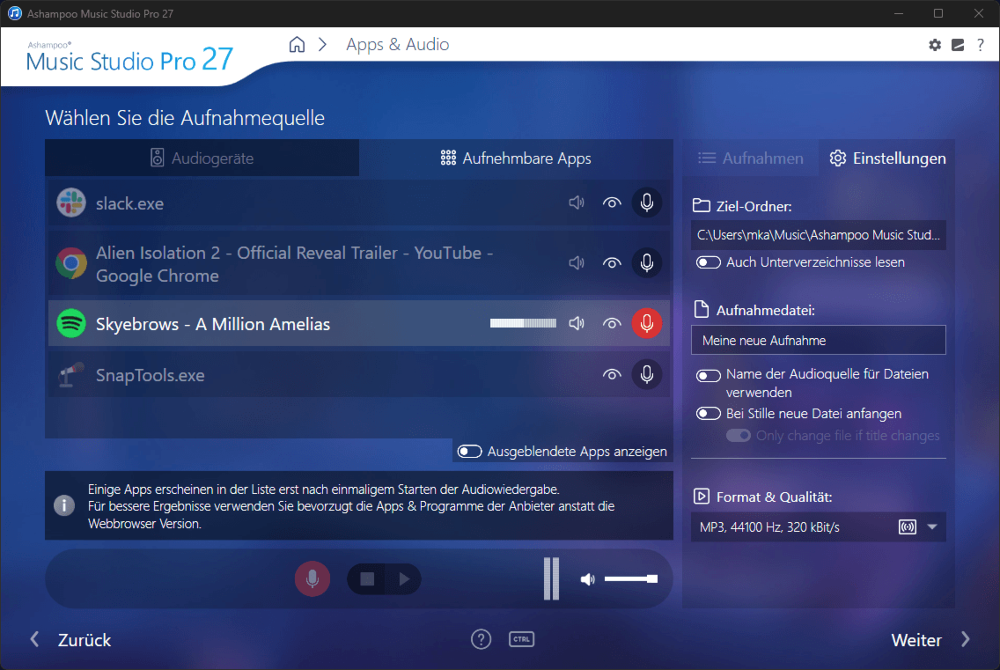Edit the Meine neue Aufnahme filename field

818,340
